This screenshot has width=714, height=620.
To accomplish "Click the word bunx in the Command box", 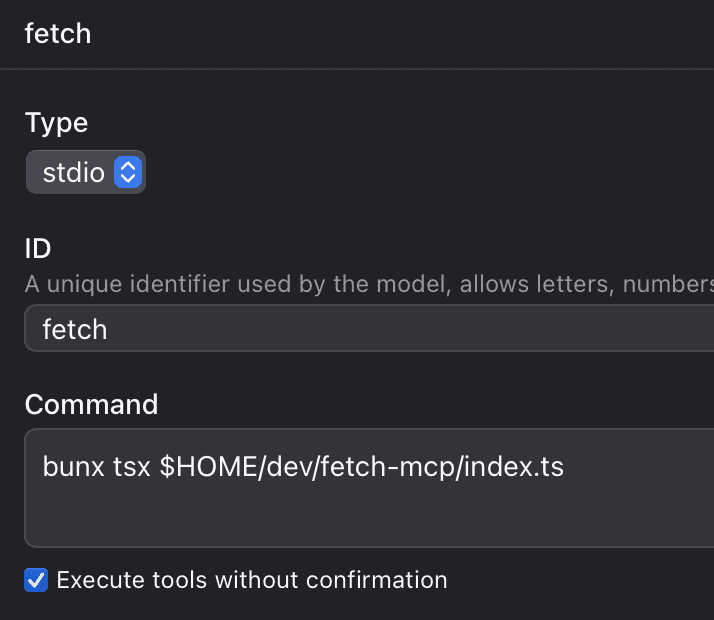I will 73,467.
